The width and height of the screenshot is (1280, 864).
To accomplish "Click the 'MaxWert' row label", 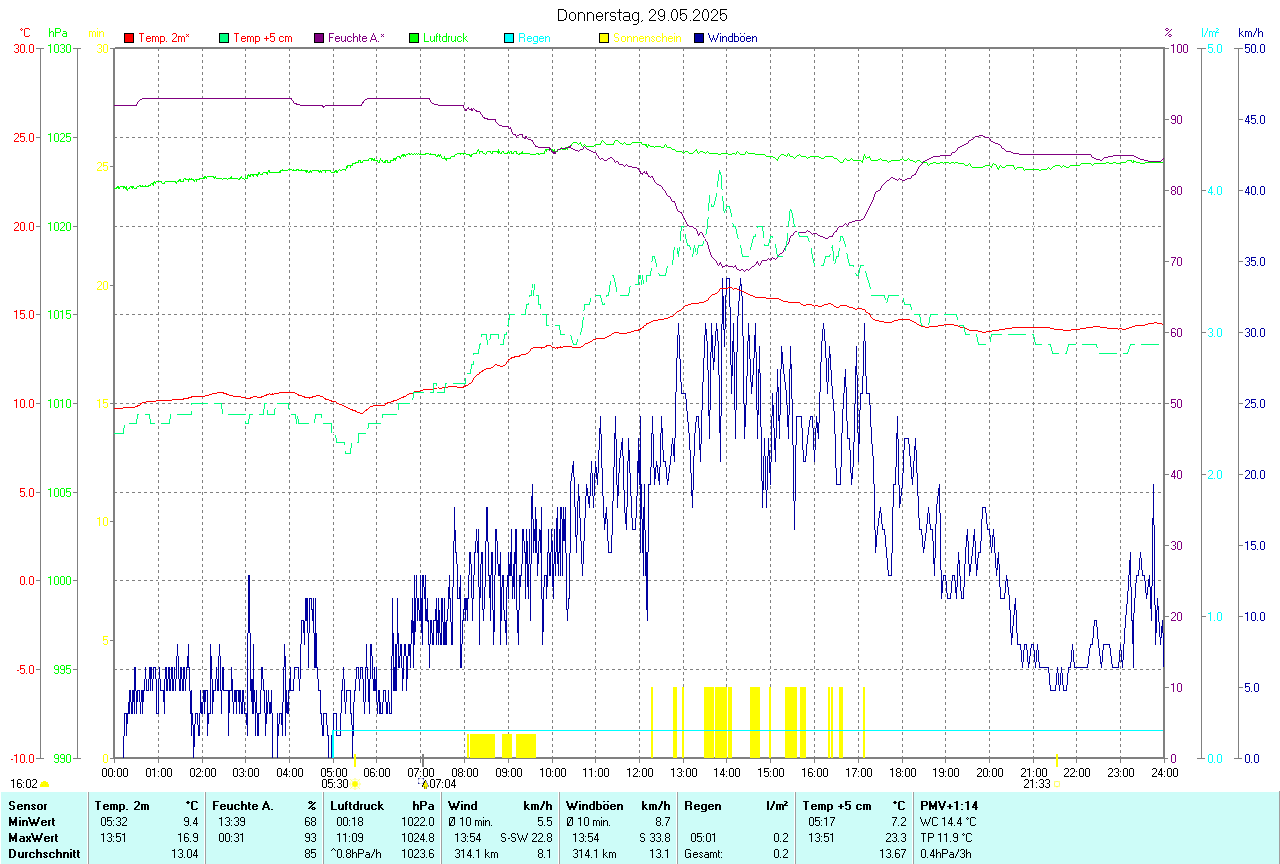I will click(33, 838).
